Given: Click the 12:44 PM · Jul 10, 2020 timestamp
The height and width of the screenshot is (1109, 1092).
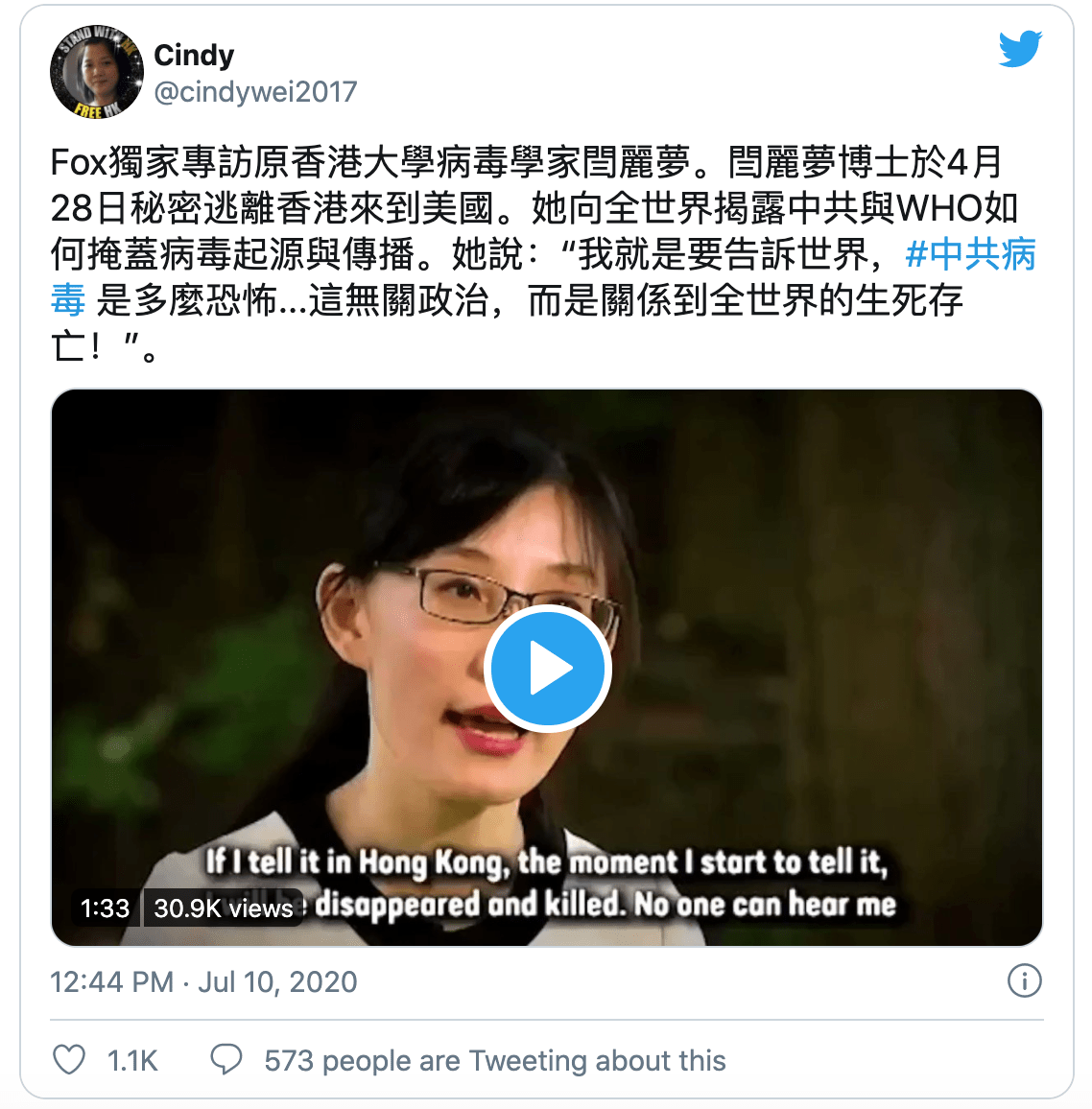Looking at the screenshot, I should click(x=203, y=981).
